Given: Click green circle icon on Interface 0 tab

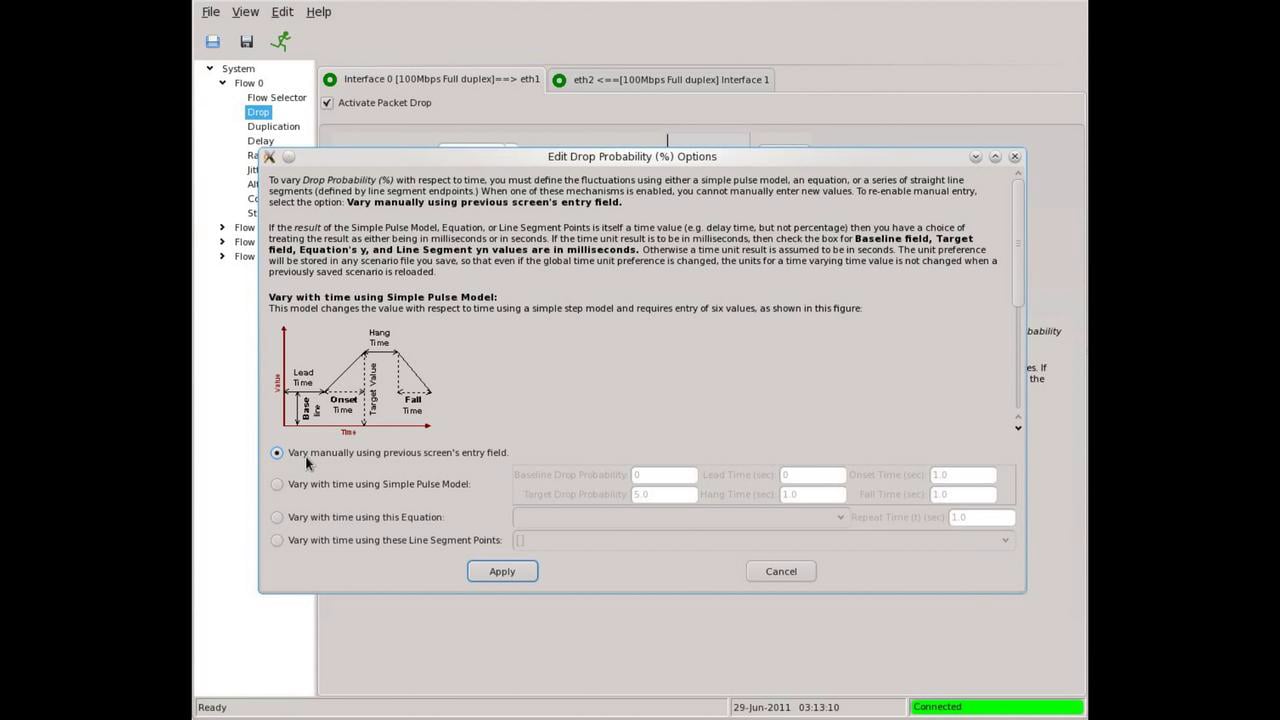Looking at the screenshot, I should [x=330, y=80].
